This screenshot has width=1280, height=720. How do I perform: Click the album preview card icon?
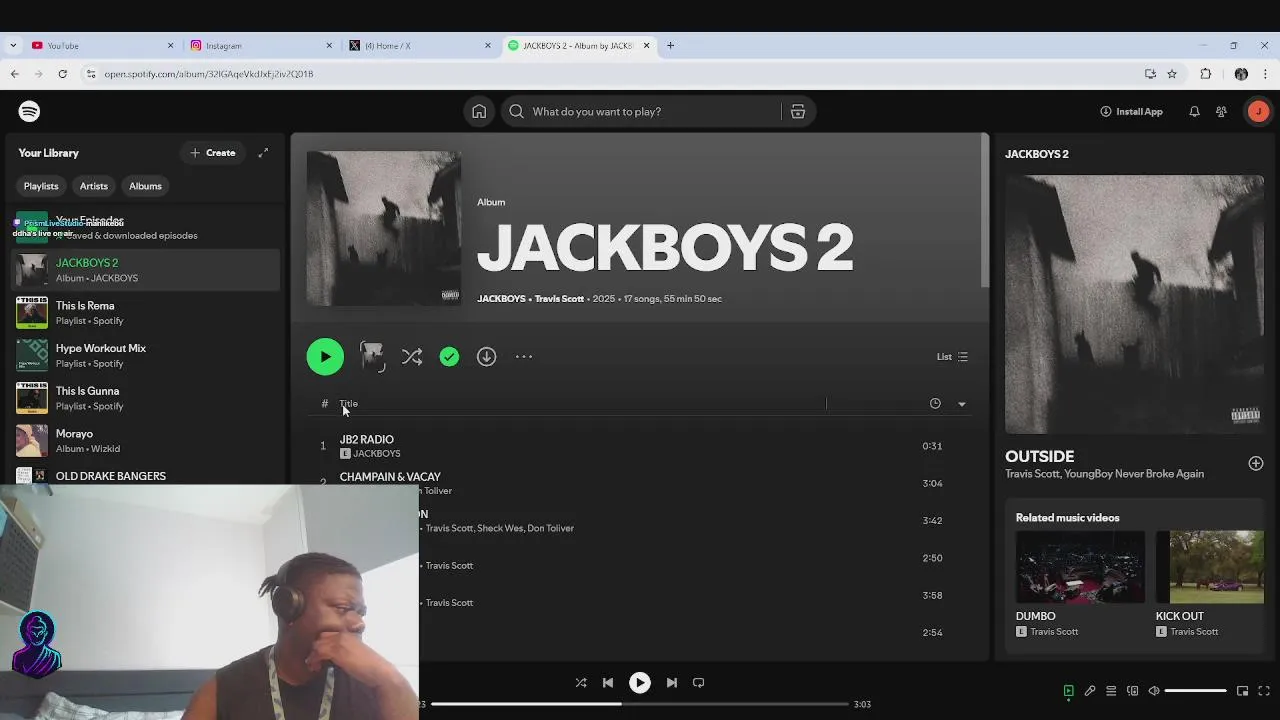[372, 357]
